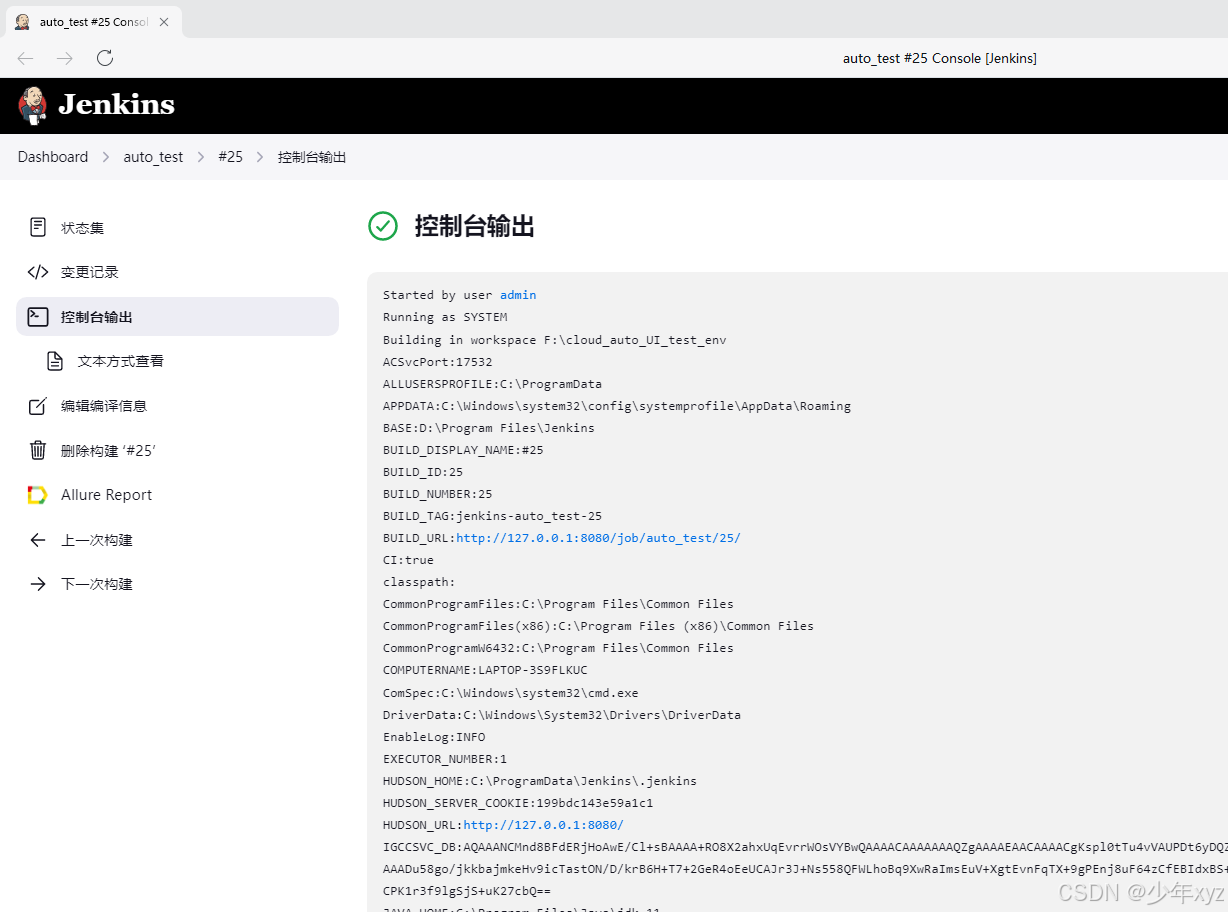Click ACSvcPort:17532 console line
Viewport: 1228px width, 912px height.
[x=438, y=362]
